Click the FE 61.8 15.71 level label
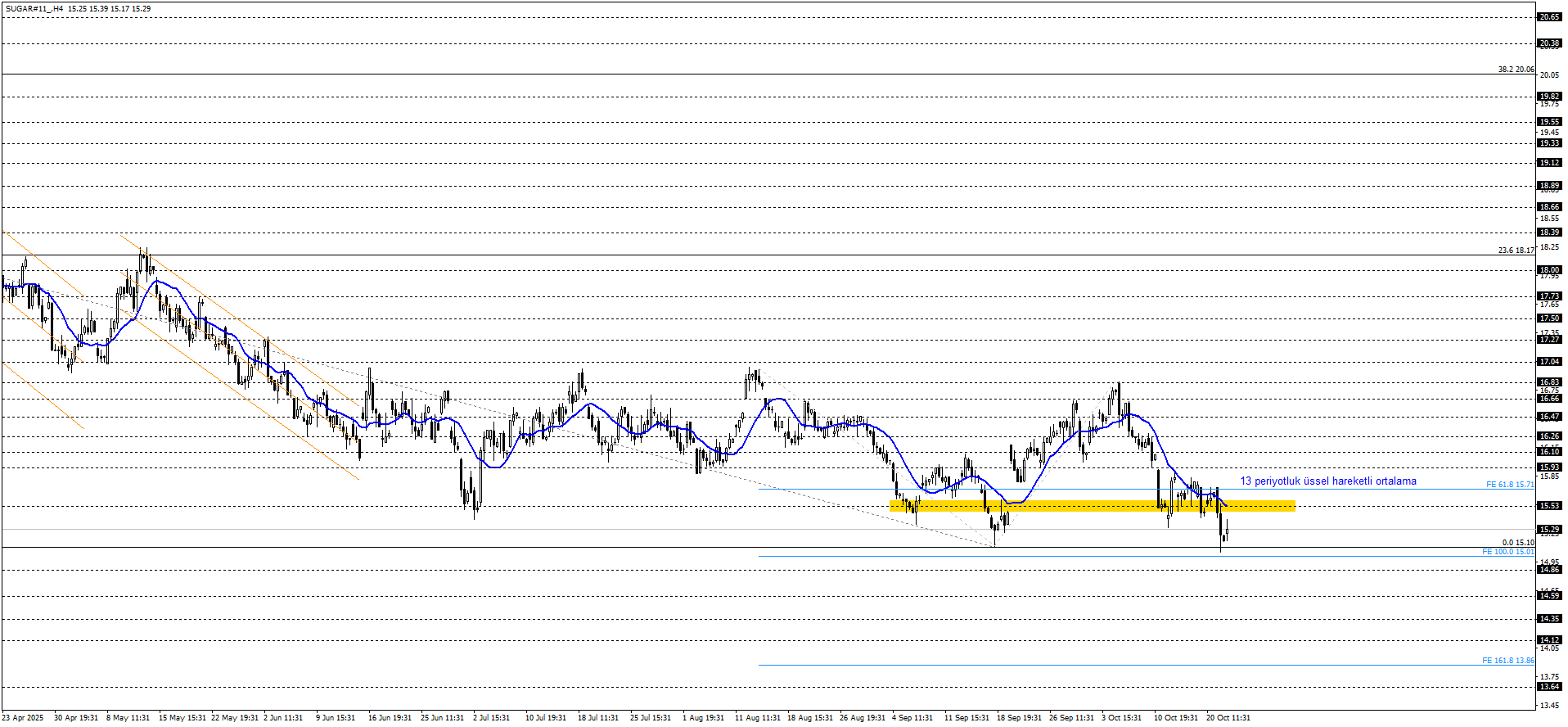Screen dimensions: 1568x727 point(1509,485)
